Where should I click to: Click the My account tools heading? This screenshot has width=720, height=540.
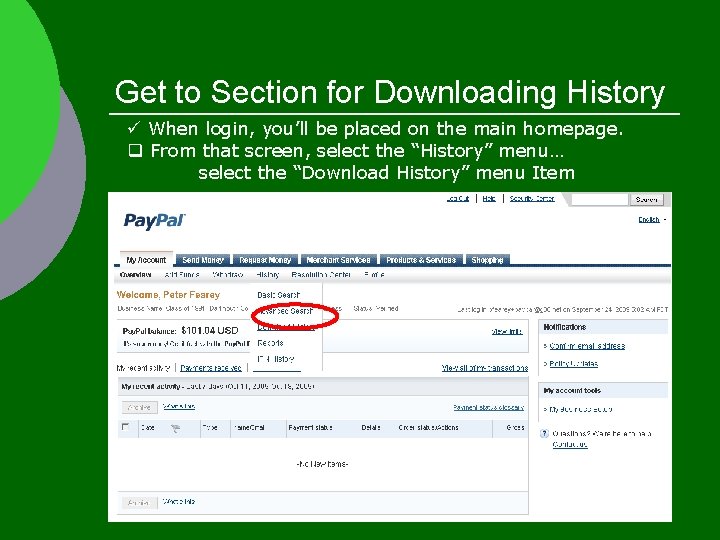point(572,390)
